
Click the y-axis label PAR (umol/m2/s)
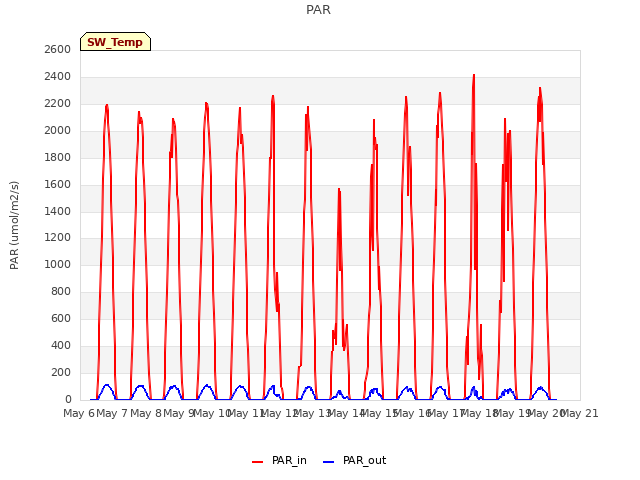pos(14,225)
